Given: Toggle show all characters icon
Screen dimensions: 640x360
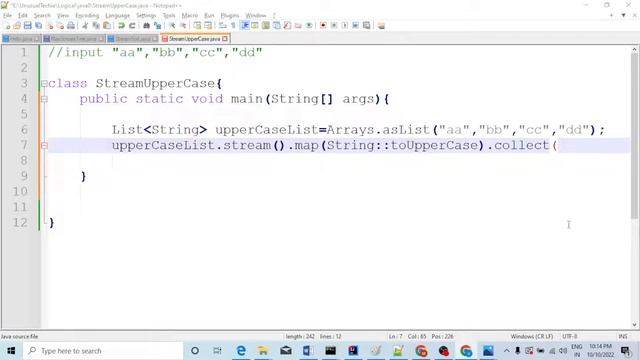Looking at the screenshot, I should click(x=233, y=25).
